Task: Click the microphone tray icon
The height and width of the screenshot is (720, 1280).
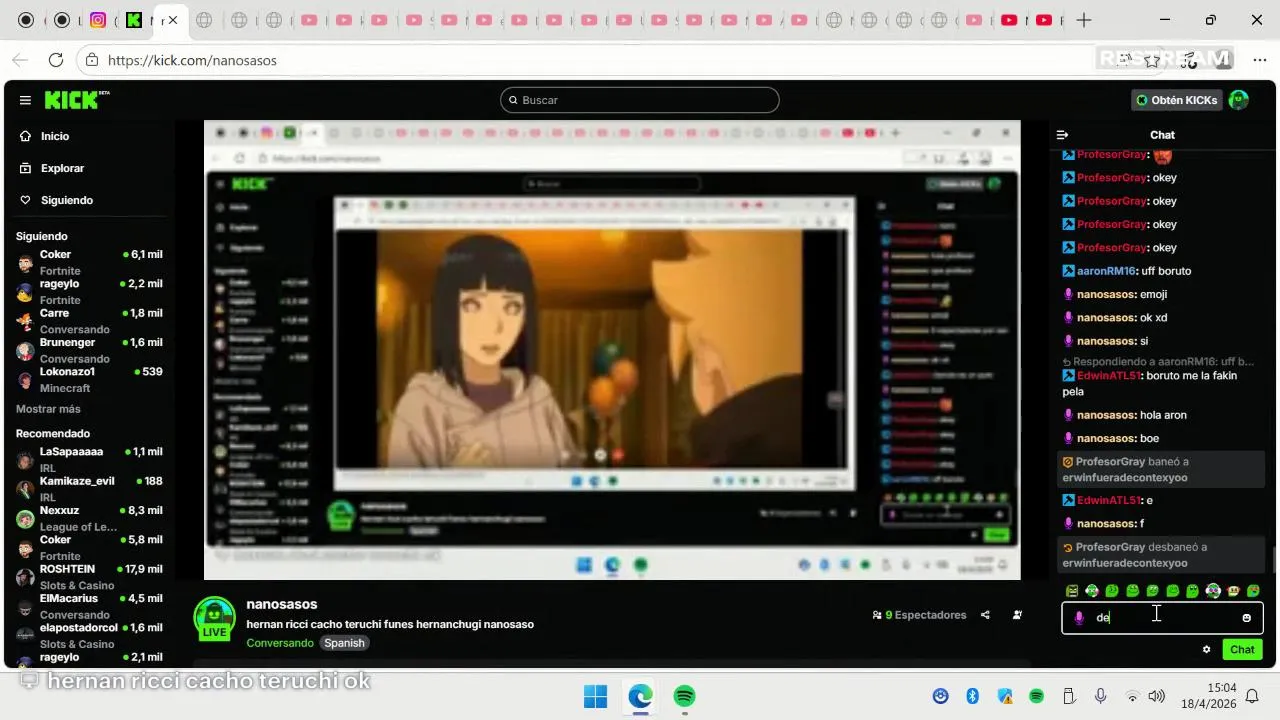Action: point(1100,696)
